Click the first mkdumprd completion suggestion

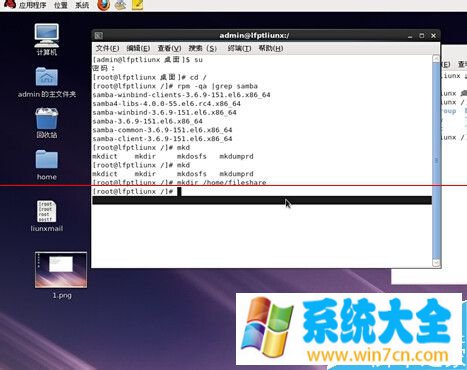pos(236,156)
